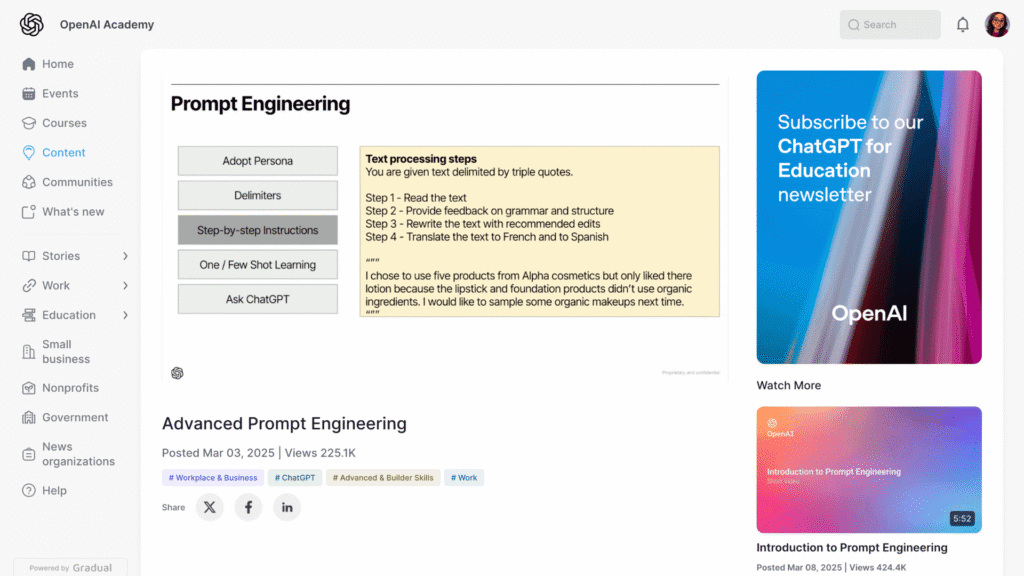Click the ChatGPT hashtag tag
The width and height of the screenshot is (1024, 576).
pos(295,477)
